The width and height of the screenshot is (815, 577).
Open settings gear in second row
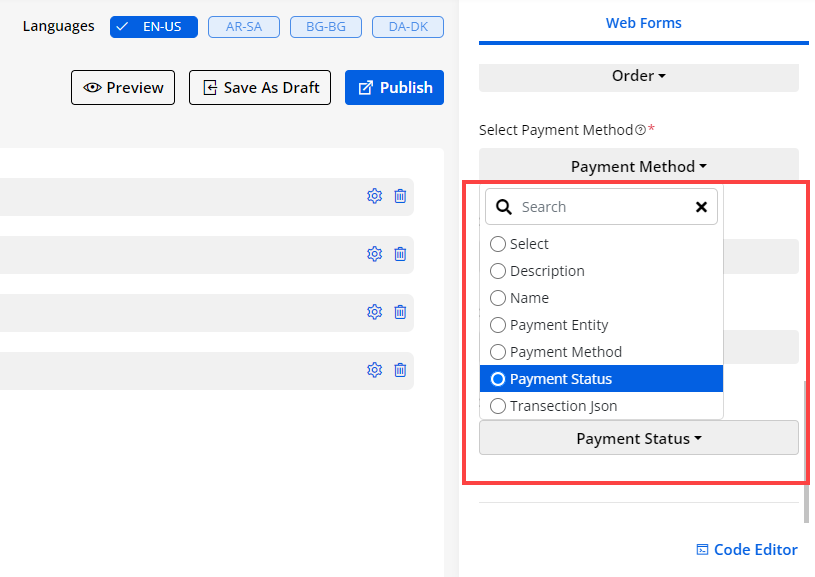point(374,254)
